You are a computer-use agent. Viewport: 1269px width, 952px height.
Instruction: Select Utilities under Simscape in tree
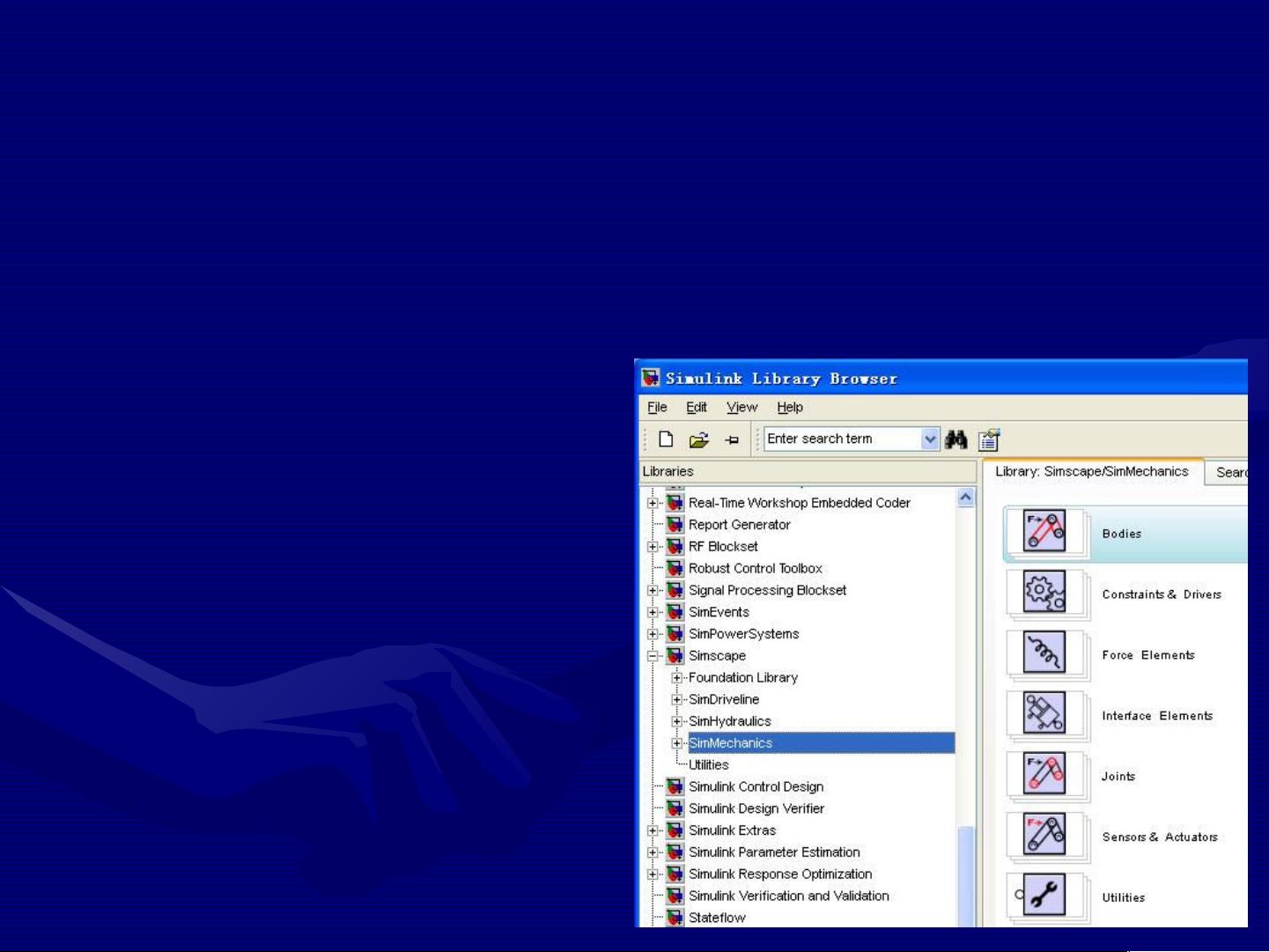(x=708, y=764)
